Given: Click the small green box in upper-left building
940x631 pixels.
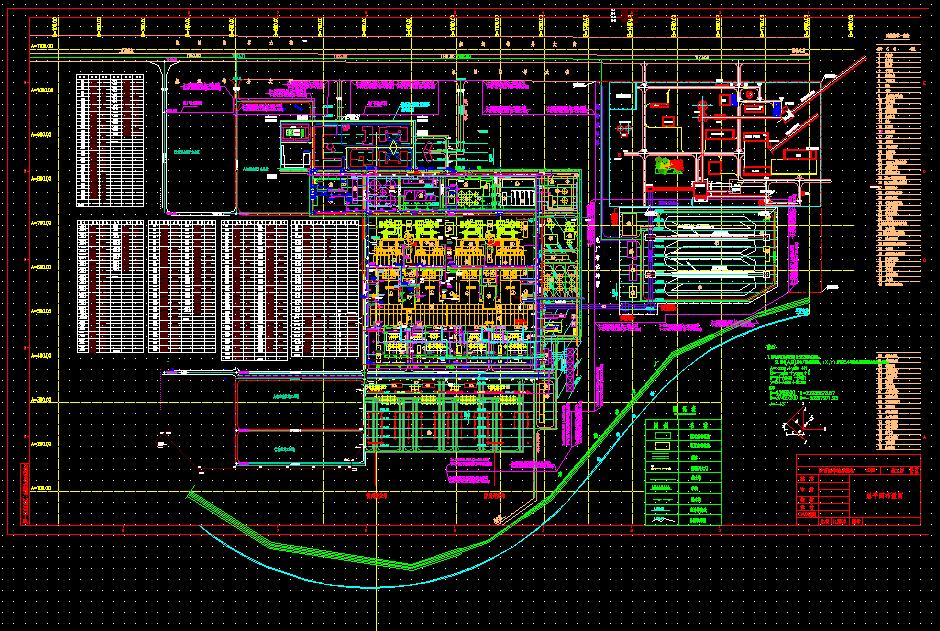Looking at the screenshot, I should [x=293, y=132].
